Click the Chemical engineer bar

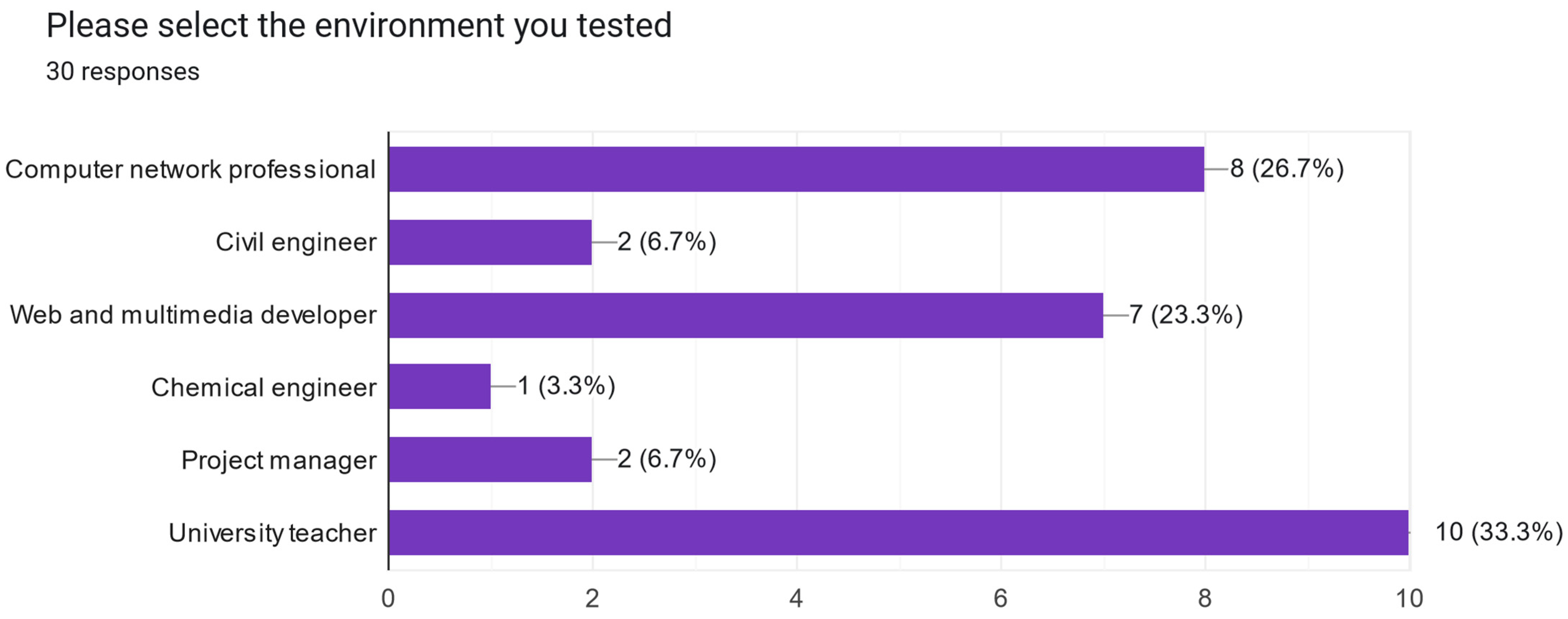pos(439,386)
